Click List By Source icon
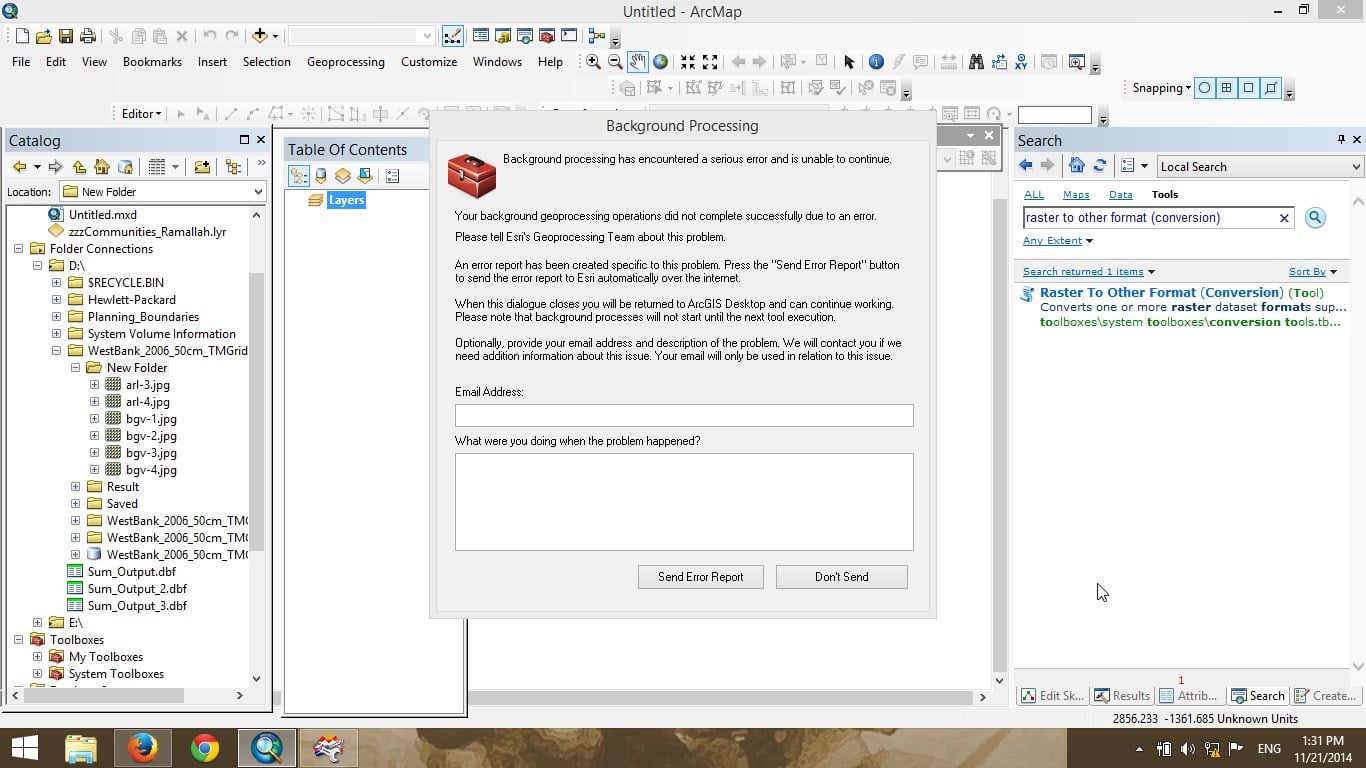 point(321,176)
